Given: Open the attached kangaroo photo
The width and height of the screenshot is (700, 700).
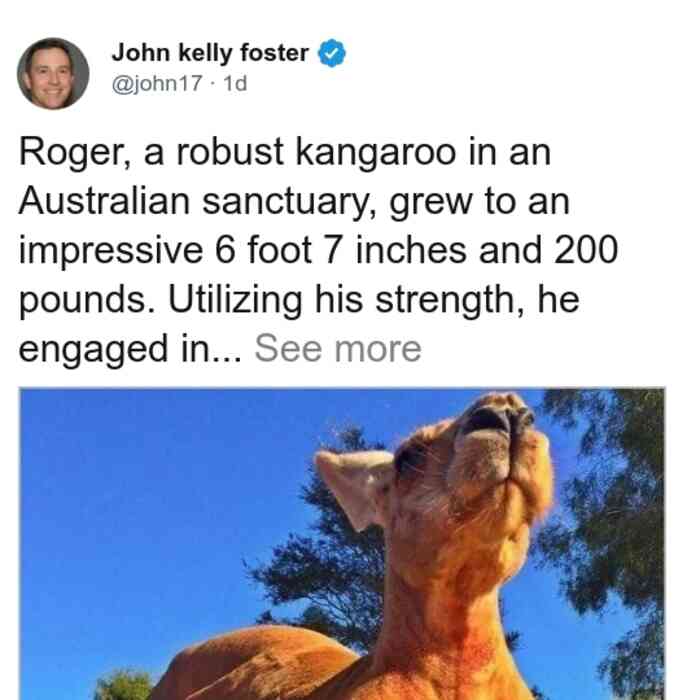Looking at the screenshot, I should coord(342,544).
